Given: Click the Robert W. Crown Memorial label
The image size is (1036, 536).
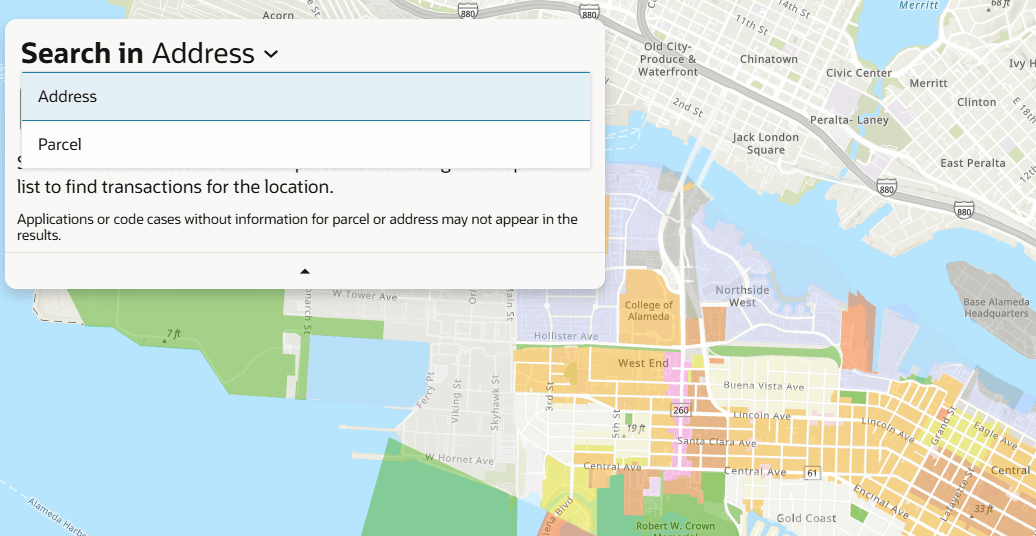Looking at the screenshot, I should point(675,528).
